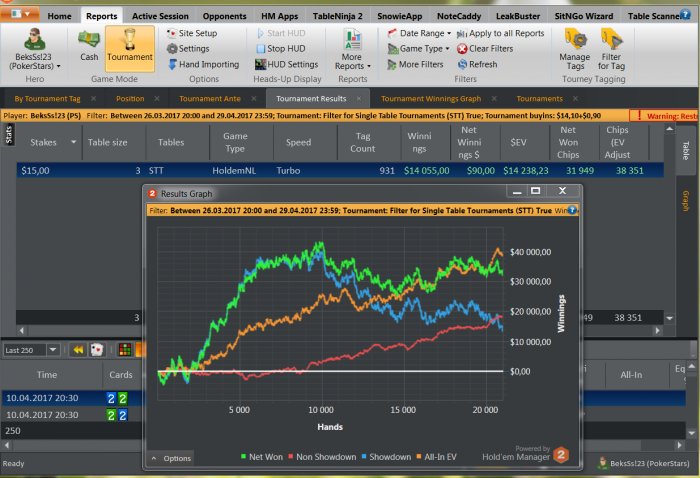This screenshot has width=700, height=478.
Task: Select the Tournament Ante report tab
Action: click(x=210, y=99)
